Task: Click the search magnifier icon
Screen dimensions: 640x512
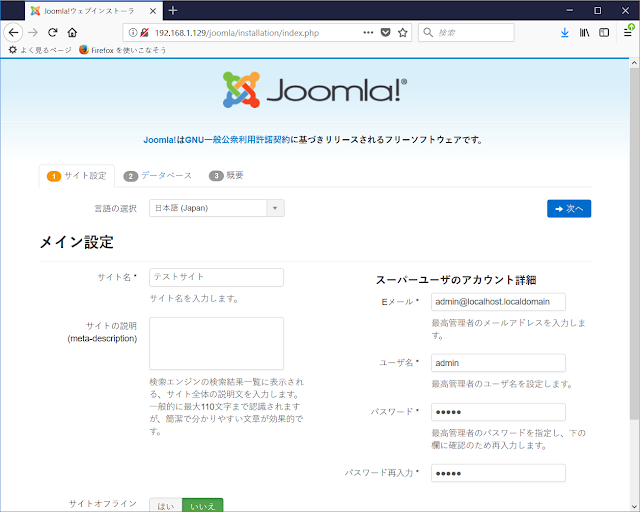Action: [428, 33]
